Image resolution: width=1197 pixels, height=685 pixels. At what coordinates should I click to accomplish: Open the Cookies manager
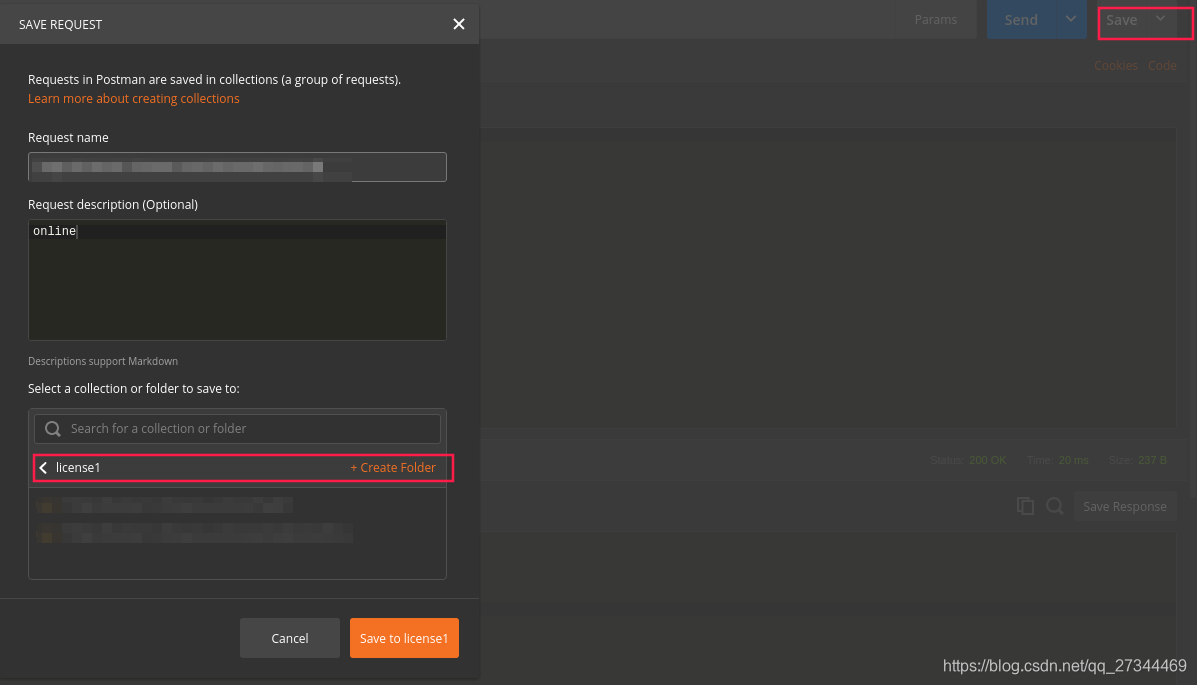click(x=1115, y=65)
